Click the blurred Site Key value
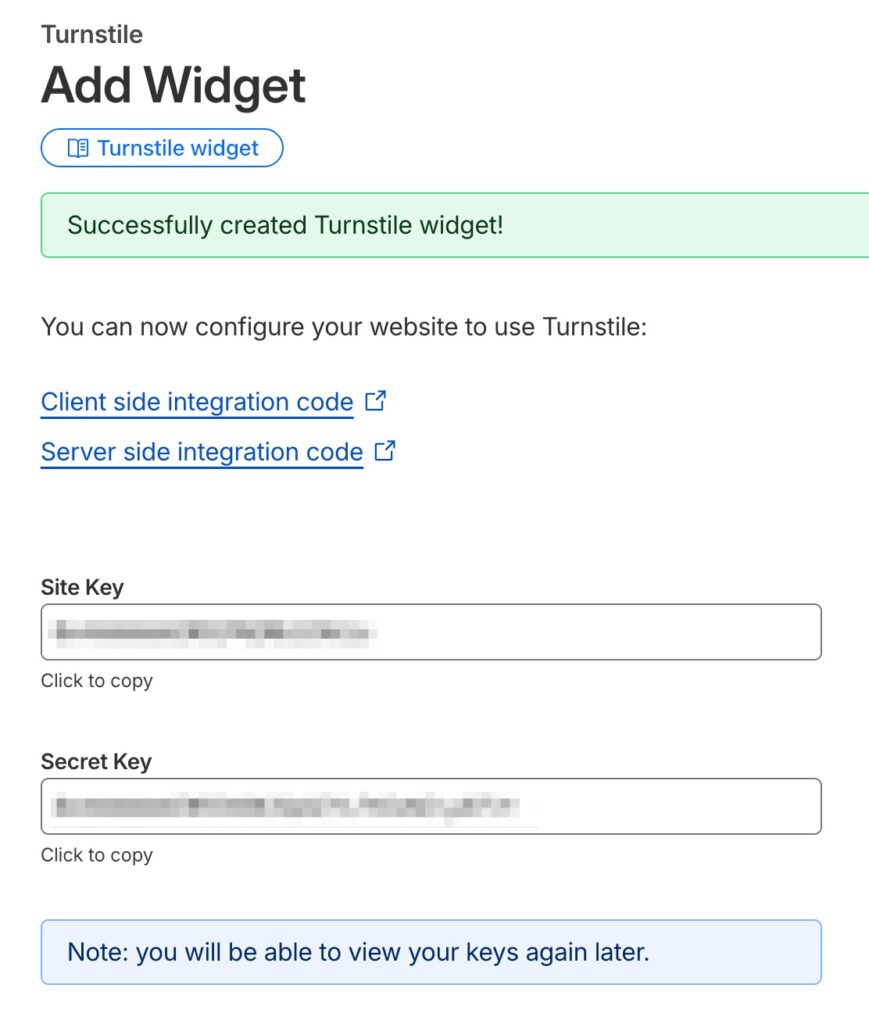The width and height of the screenshot is (869, 1024). coord(213,632)
